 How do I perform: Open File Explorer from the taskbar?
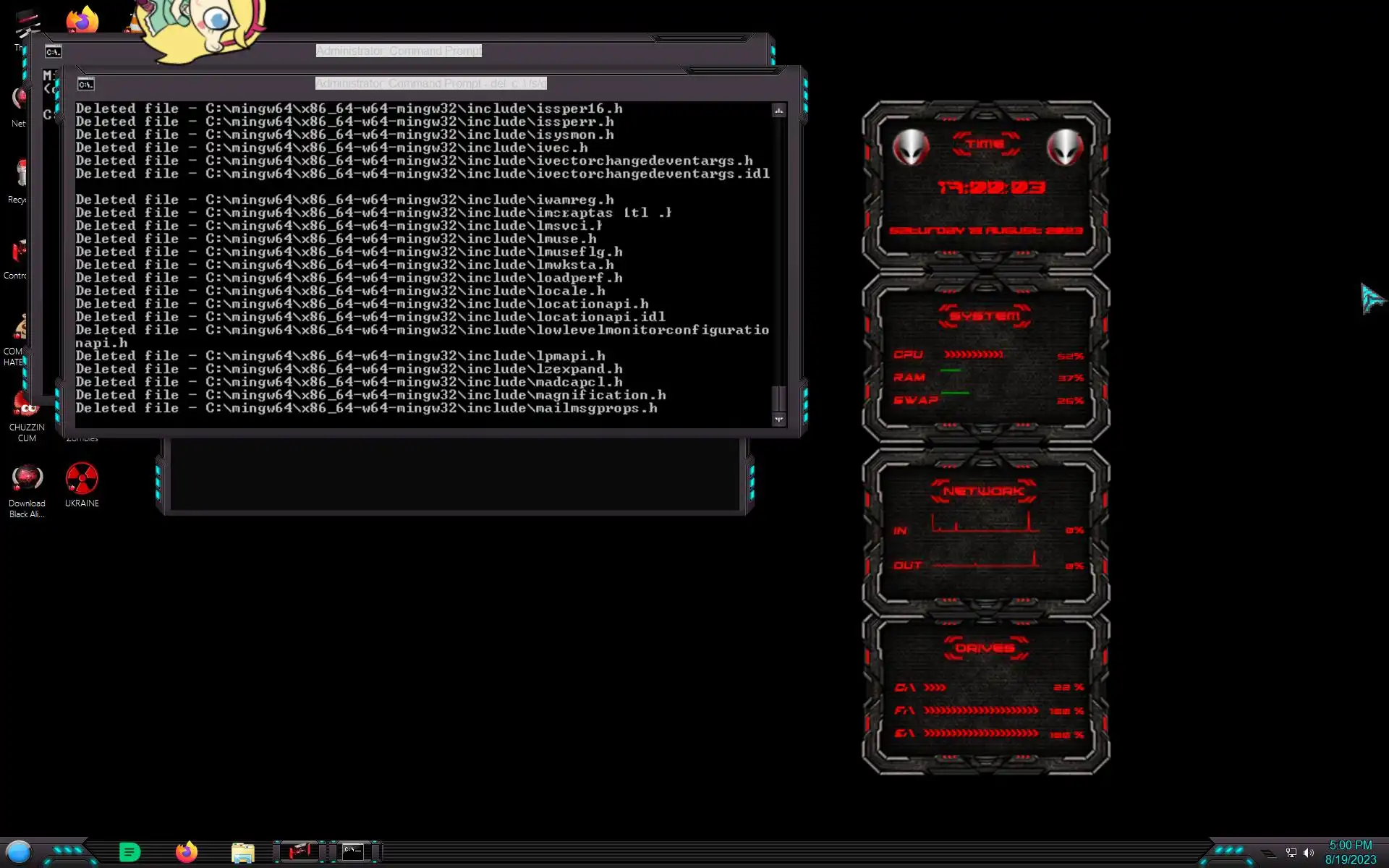(243, 853)
